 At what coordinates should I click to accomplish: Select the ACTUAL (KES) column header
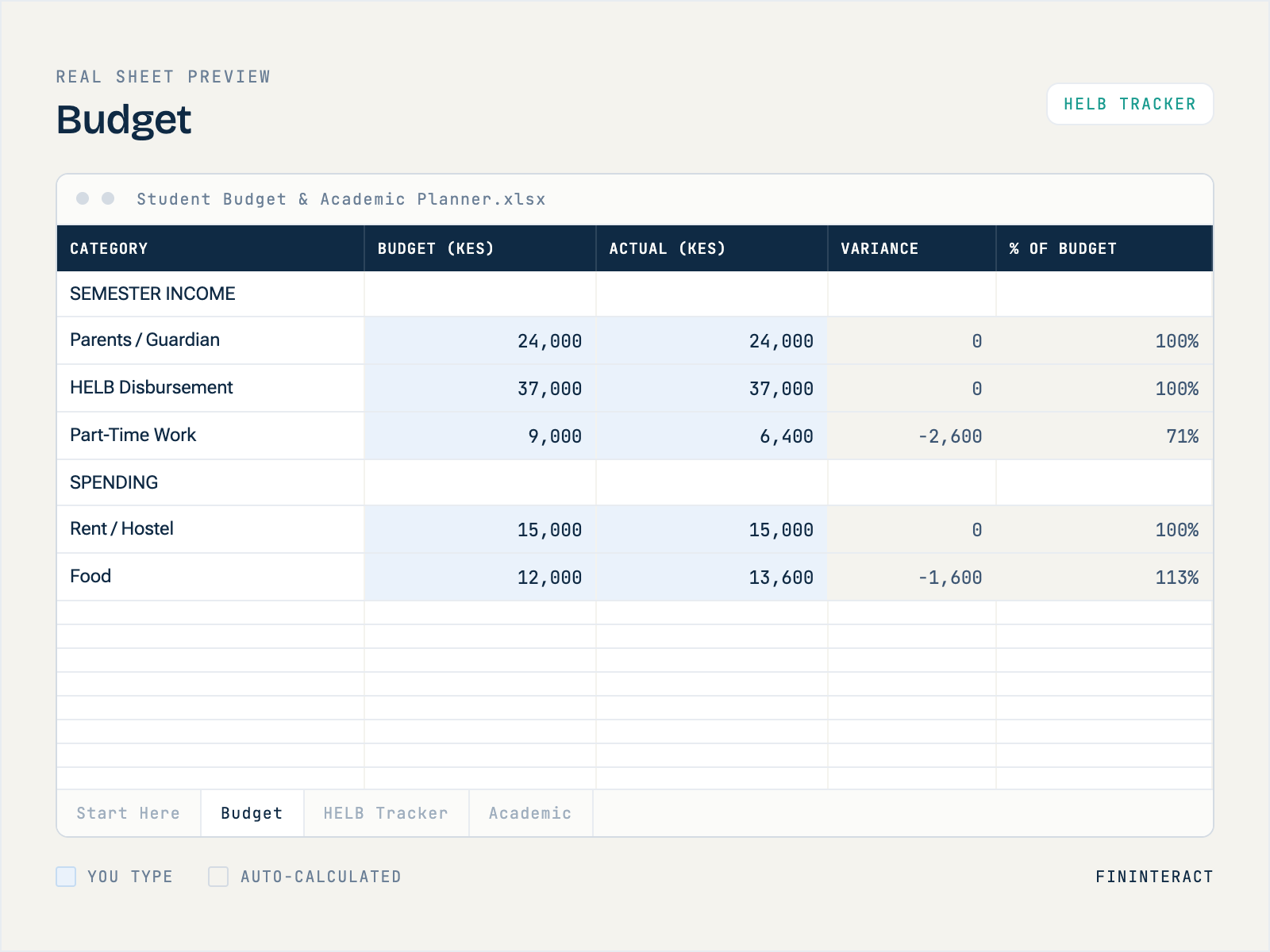712,248
